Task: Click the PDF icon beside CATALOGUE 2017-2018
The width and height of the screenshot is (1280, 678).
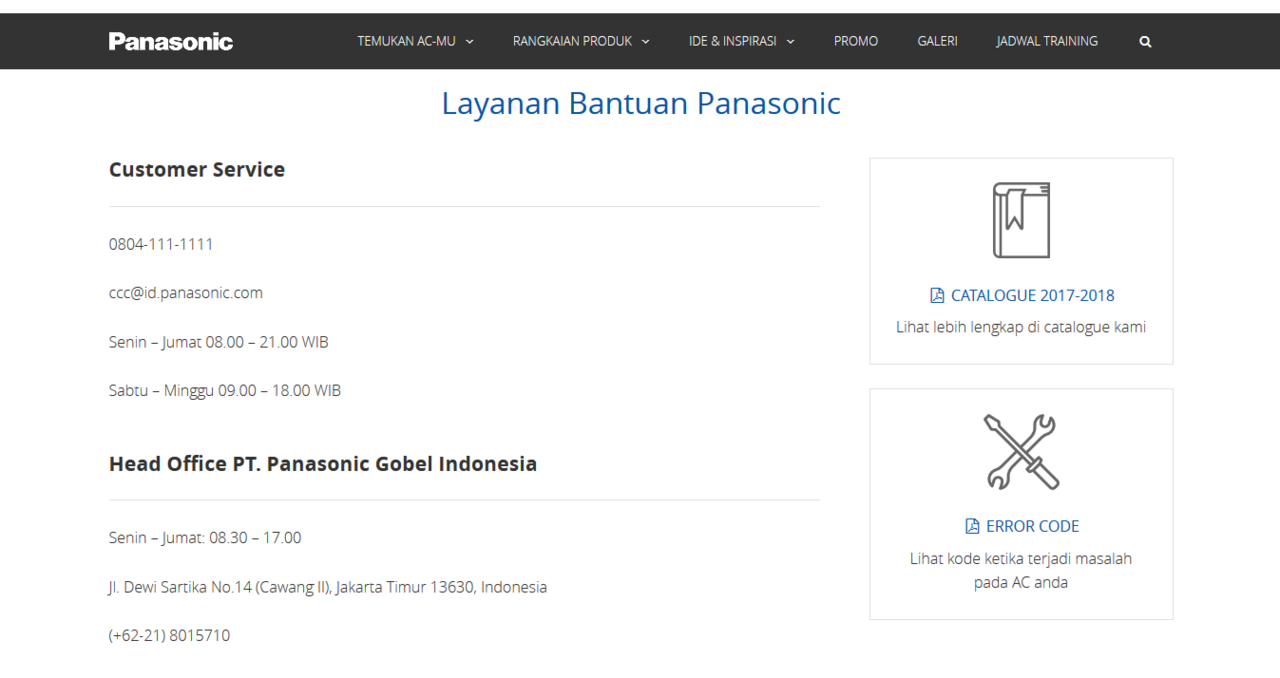Action: pos(937,295)
